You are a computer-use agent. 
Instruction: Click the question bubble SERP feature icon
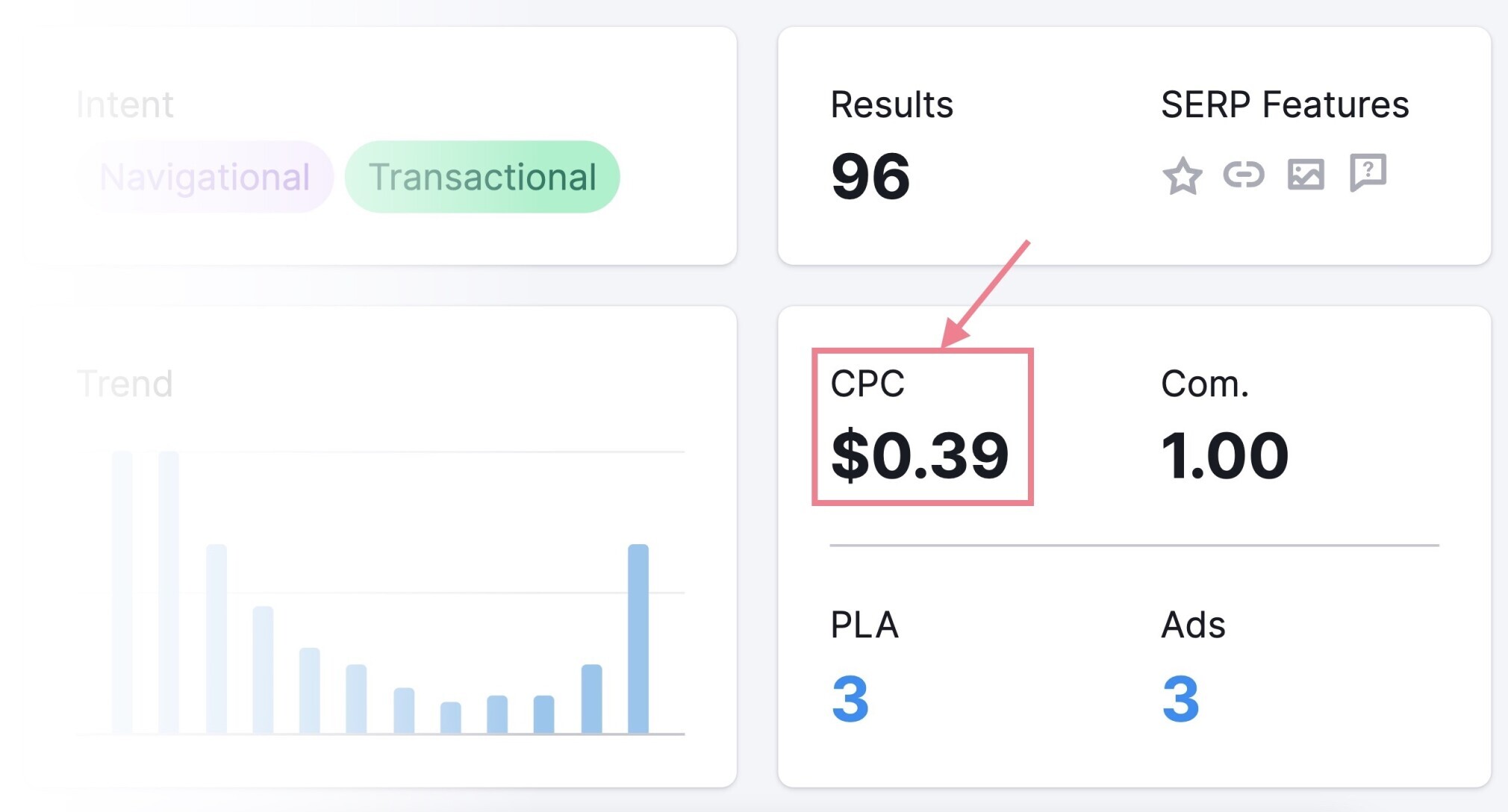coord(1368,173)
